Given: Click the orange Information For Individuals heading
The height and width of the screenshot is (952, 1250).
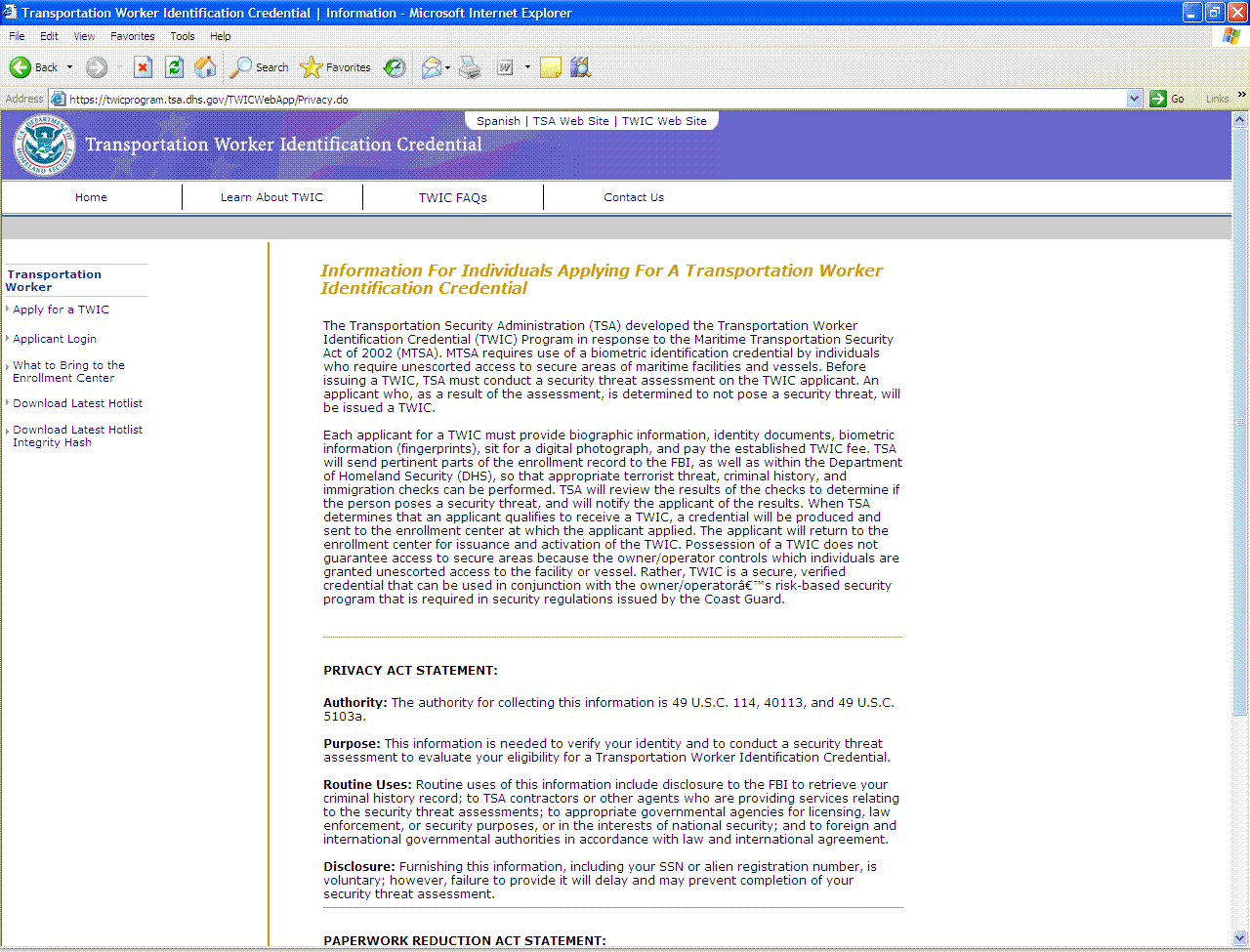Looking at the screenshot, I should tap(602, 279).
